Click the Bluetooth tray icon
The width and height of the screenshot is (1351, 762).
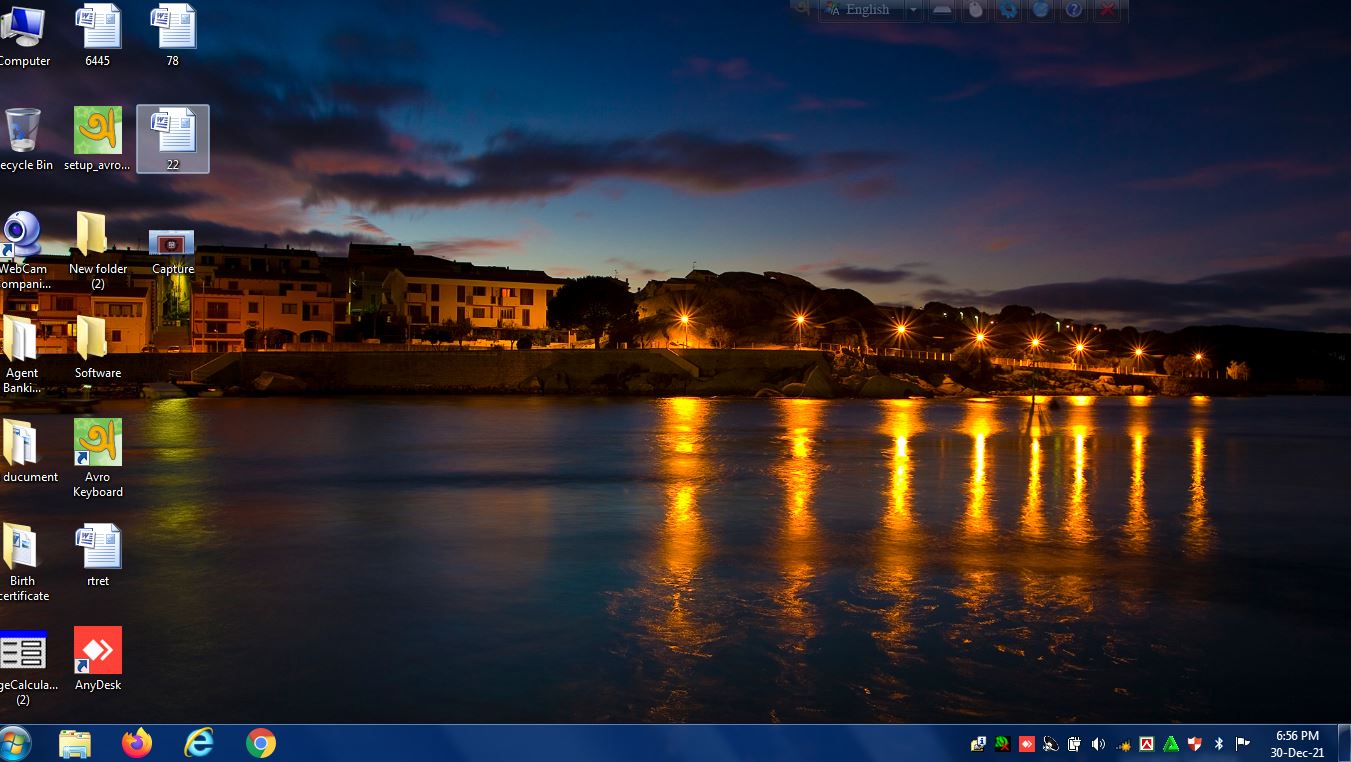point(1219,744)
